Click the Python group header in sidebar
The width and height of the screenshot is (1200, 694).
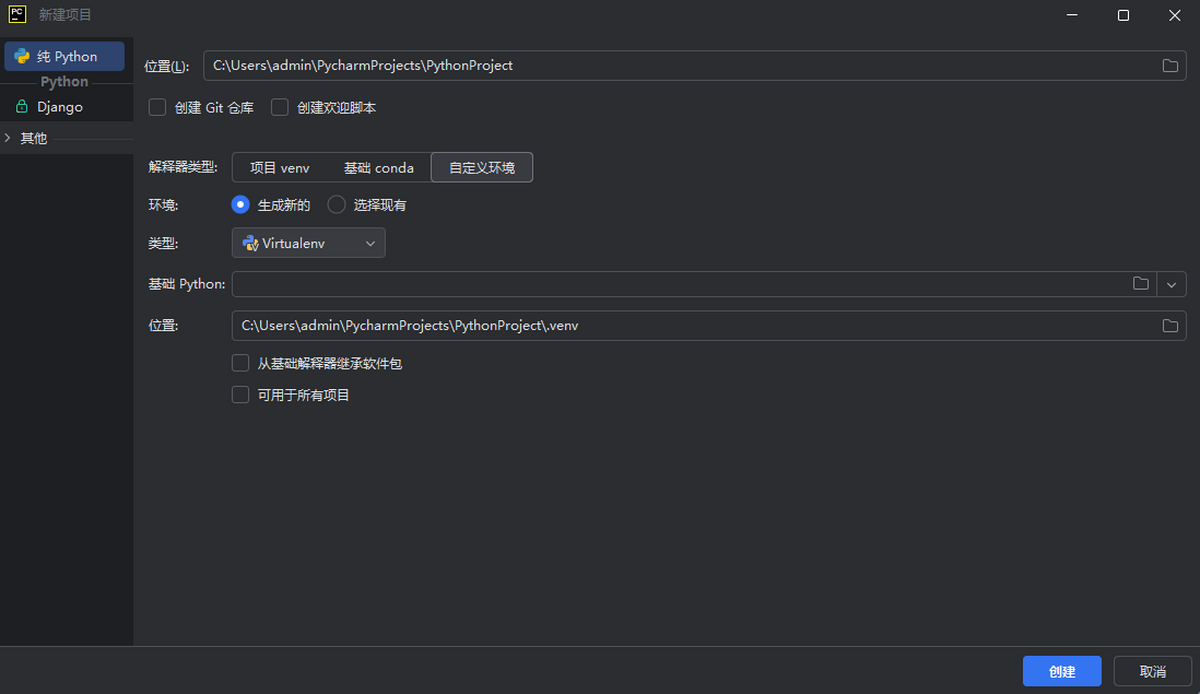(65, 82)
